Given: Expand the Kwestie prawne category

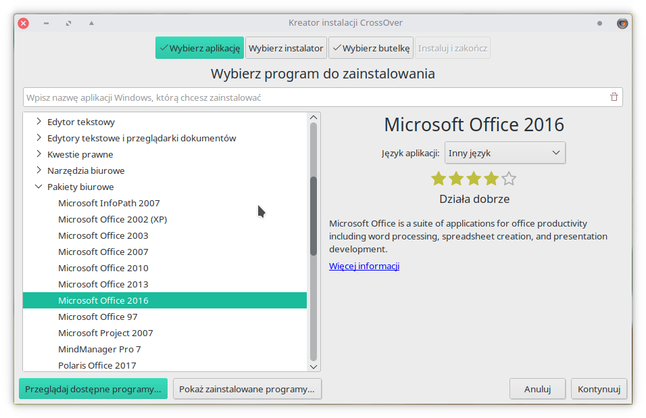Looking at the screenshot, I should (x=39, y=154).
